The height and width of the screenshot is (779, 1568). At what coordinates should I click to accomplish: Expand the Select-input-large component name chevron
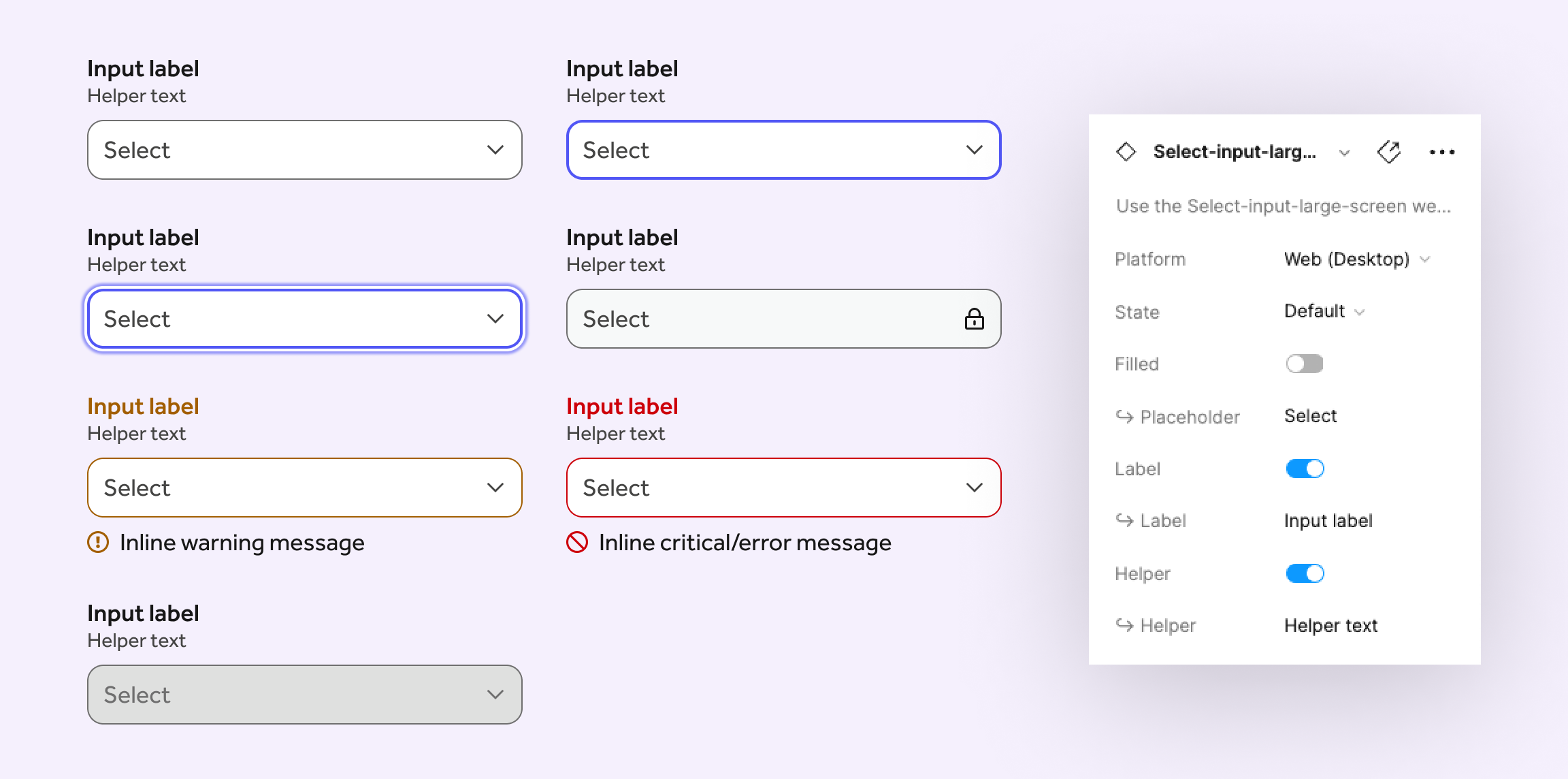click(1344, 153)
